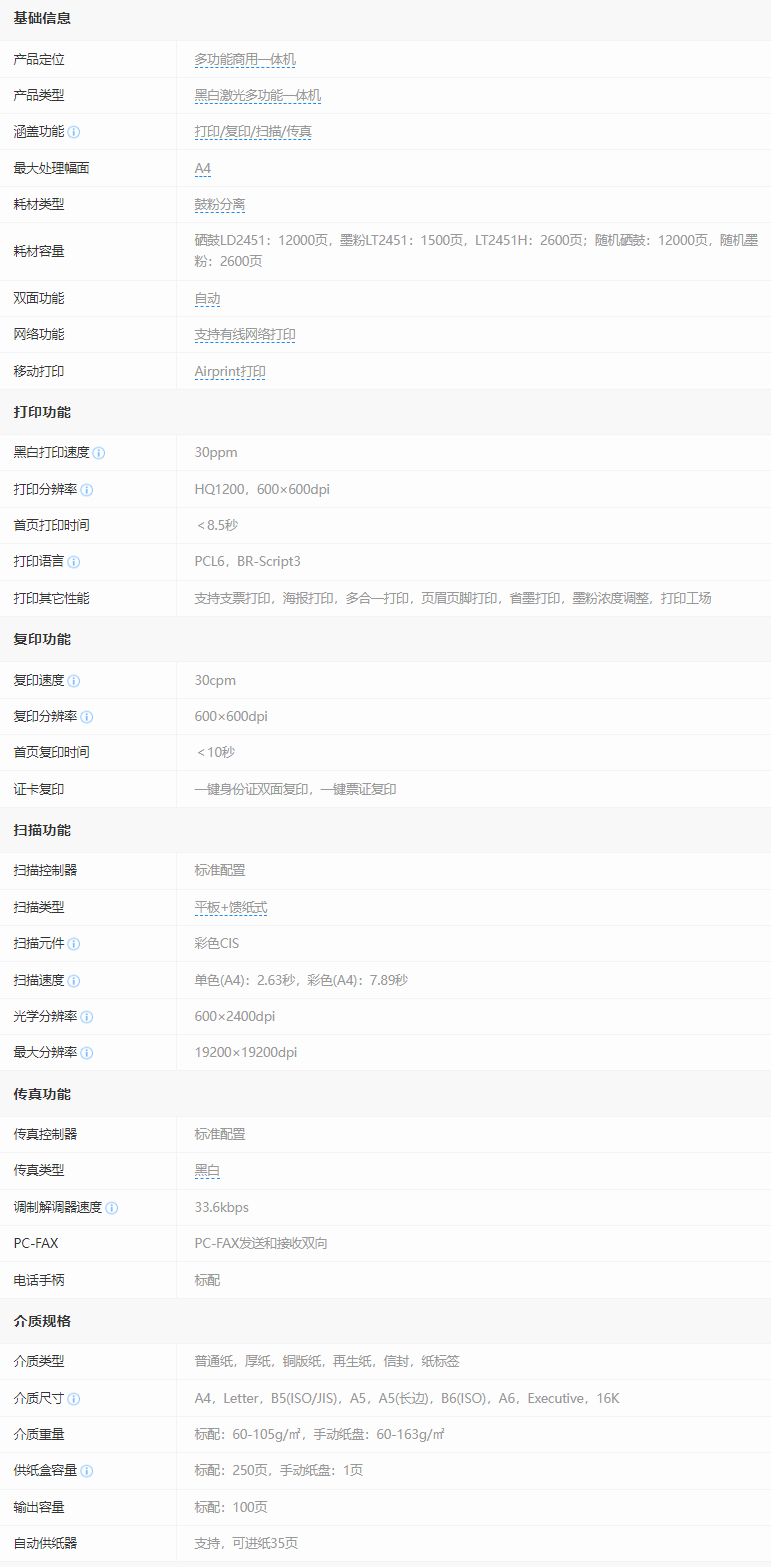Open the 多功能商用一体机 link
Image resolution: width=771 pixels, height=1567 pixels.
(x=245, y=60)
